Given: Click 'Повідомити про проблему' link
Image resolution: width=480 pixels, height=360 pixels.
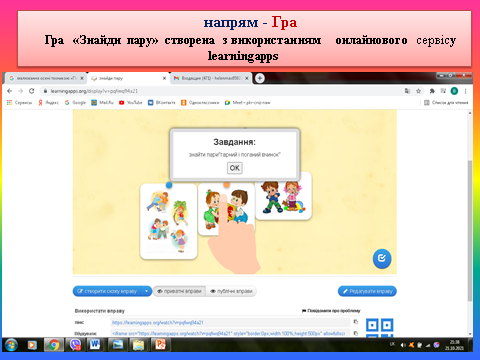Looking at the screenshot, I should coord(331,311).
